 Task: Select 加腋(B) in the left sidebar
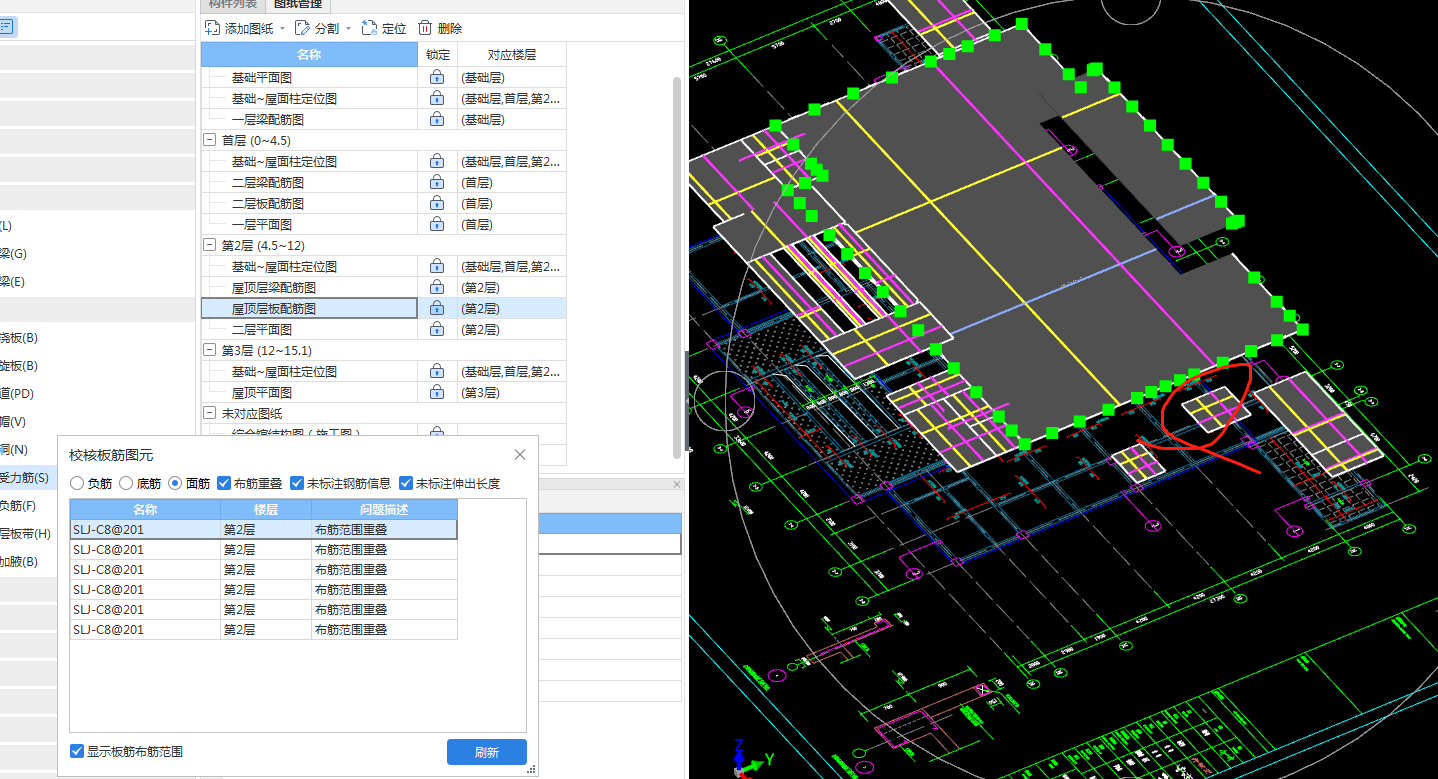(19, 561)
